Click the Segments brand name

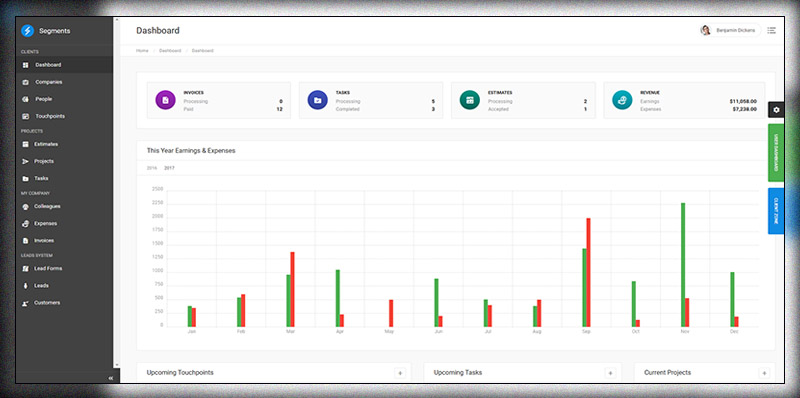tap(55, 31)
